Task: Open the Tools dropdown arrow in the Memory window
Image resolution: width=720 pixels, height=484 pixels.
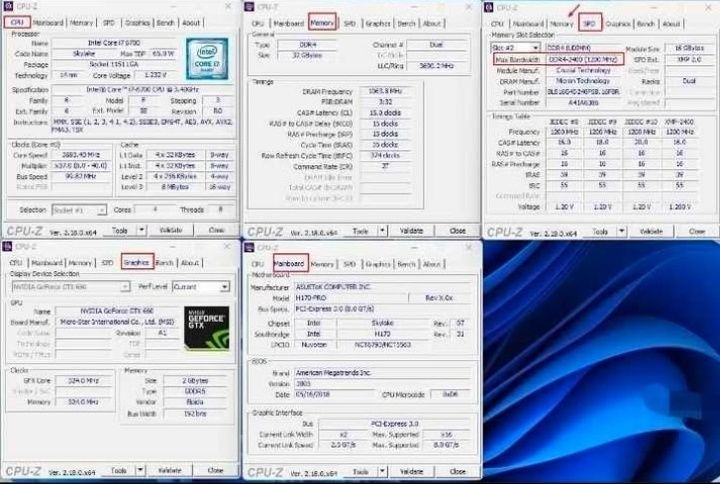Action: [x=382, y=231]
